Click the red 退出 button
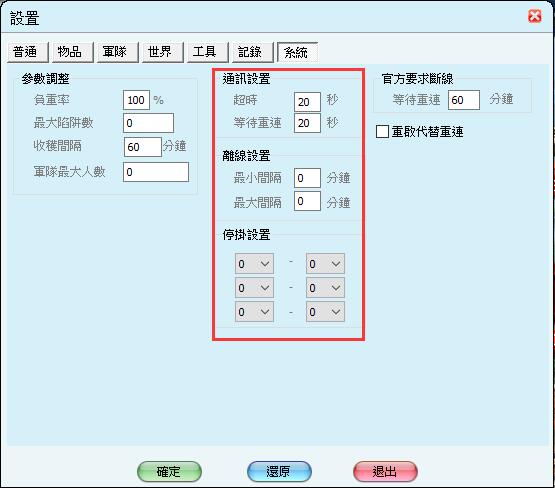Viewport: 555px width, 488px height. point(385,472)
